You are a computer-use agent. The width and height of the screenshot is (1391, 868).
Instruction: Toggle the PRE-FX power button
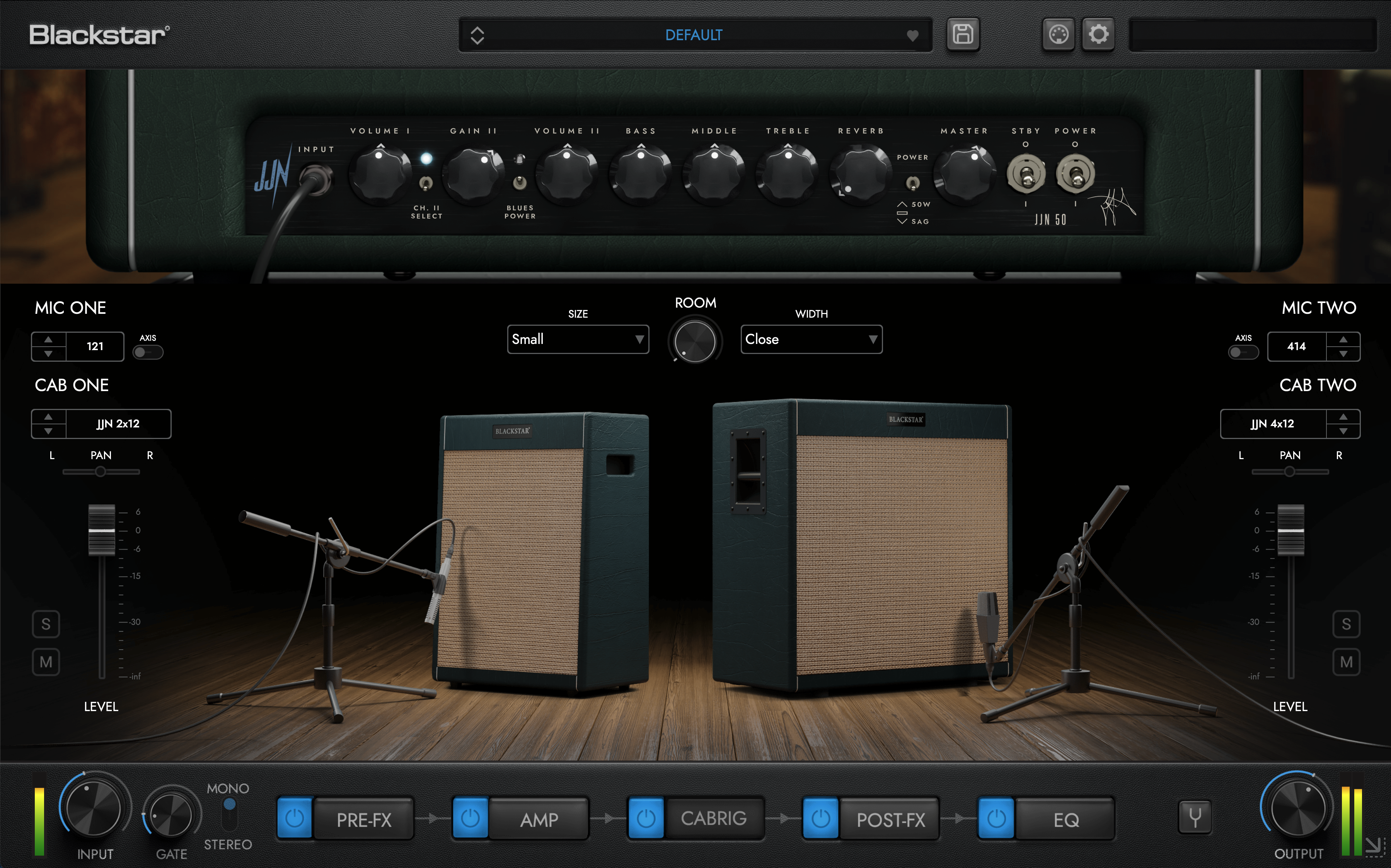pos(295,818)
